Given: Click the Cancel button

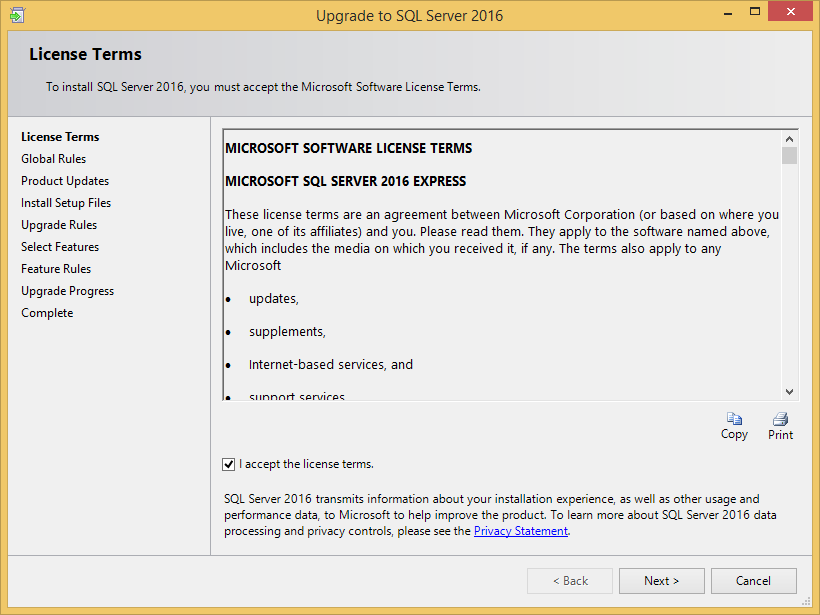Looking at the screenshot, I should (x=754, y=581).
